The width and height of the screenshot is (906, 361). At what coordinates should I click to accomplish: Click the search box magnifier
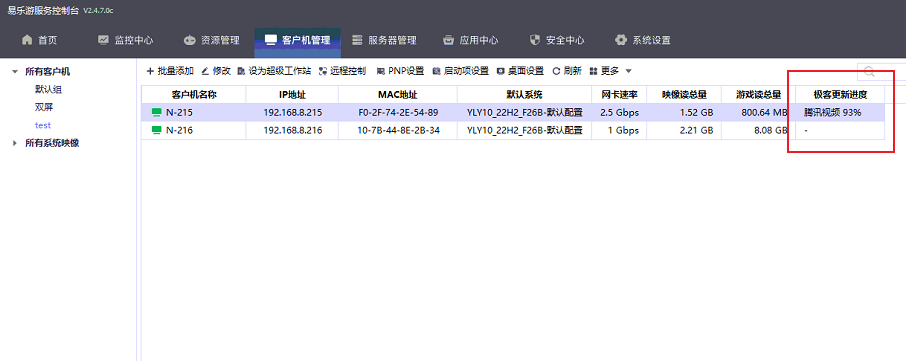tap(868, 71)
